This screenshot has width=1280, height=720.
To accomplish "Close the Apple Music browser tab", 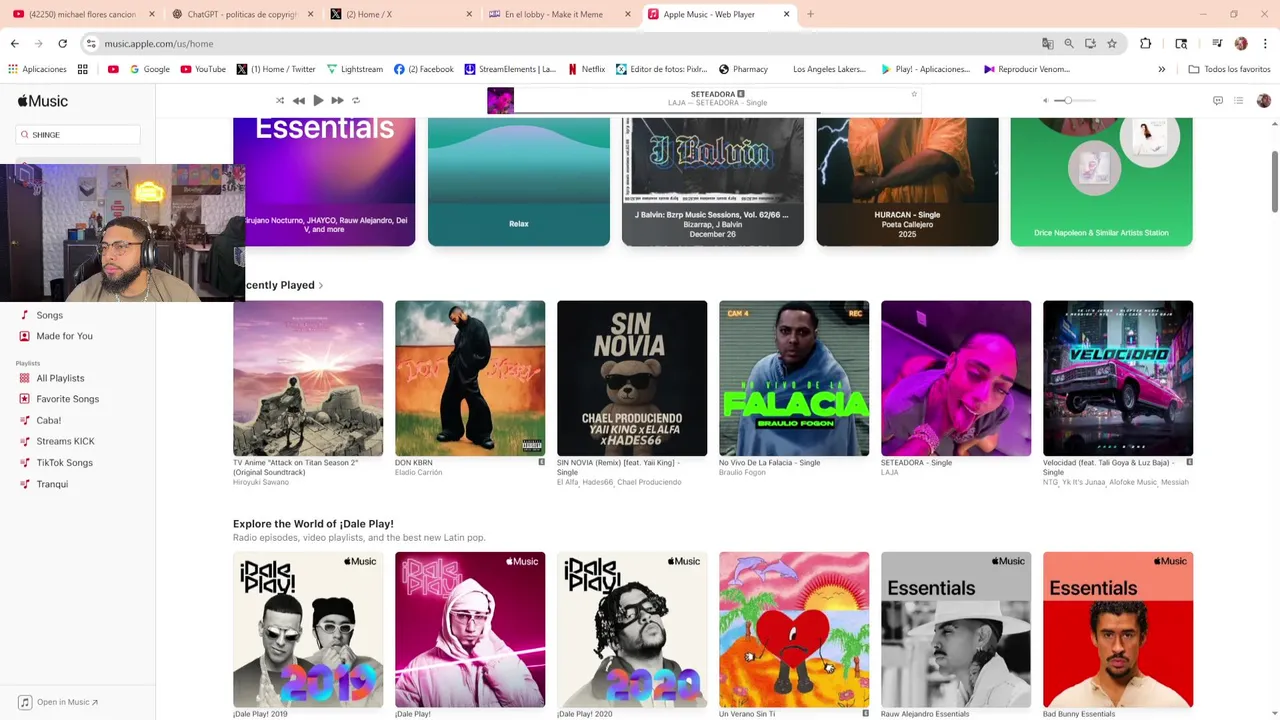I will coord(786,14).
